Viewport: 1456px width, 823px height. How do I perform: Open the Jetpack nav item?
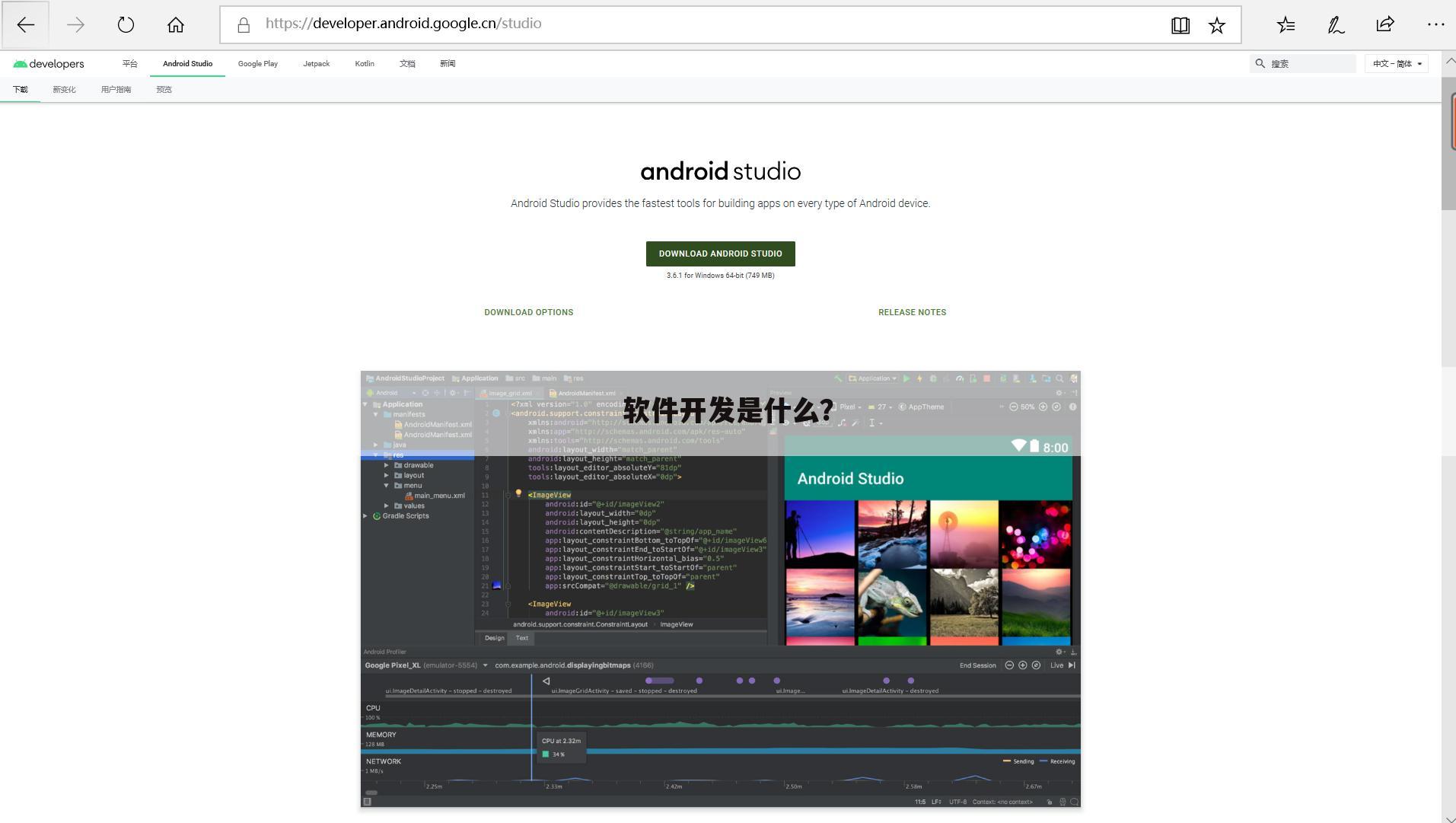point(317,64)
